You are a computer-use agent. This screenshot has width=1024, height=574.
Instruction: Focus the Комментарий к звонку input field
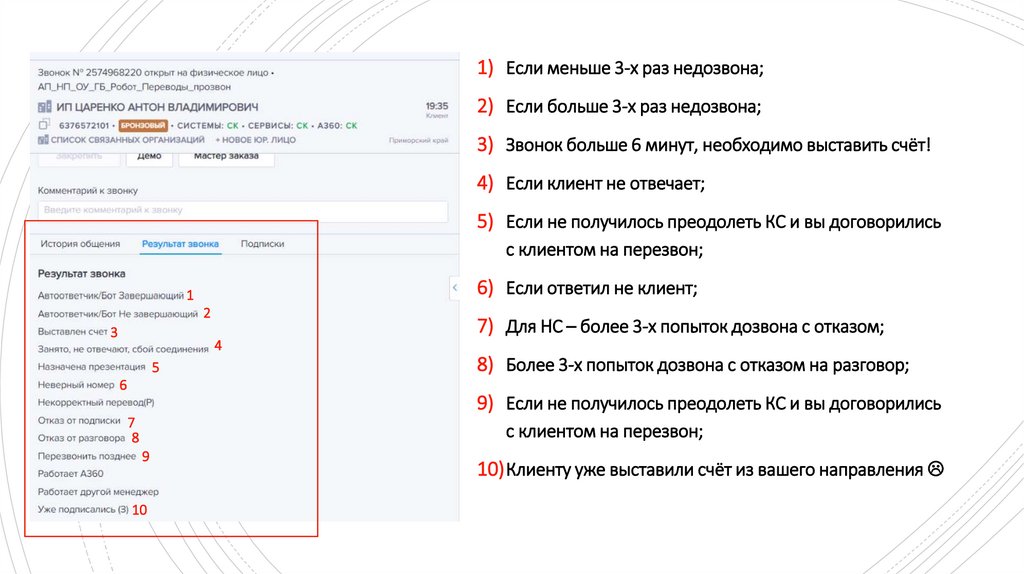pyautogui.click(x=243, y=210)
